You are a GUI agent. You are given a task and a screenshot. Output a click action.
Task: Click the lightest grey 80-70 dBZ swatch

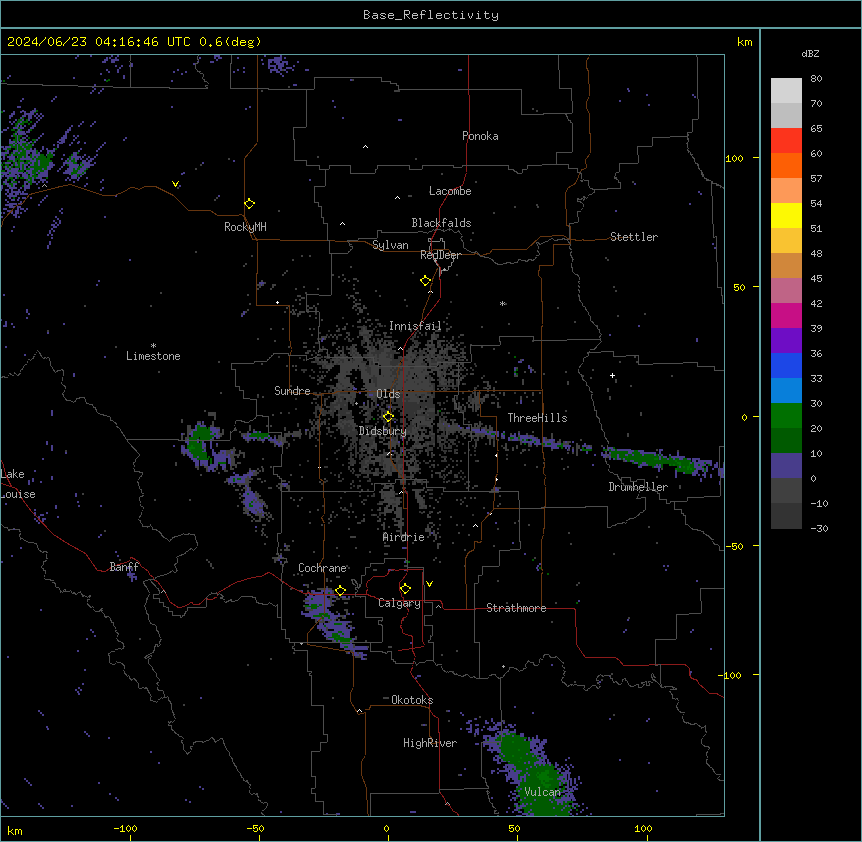786,91
